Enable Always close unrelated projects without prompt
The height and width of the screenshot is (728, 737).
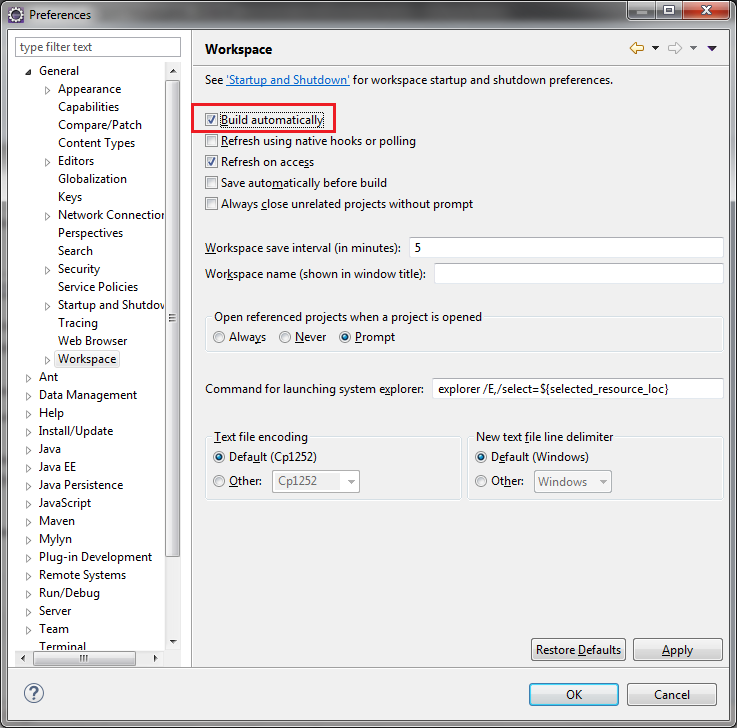[211, 204]
